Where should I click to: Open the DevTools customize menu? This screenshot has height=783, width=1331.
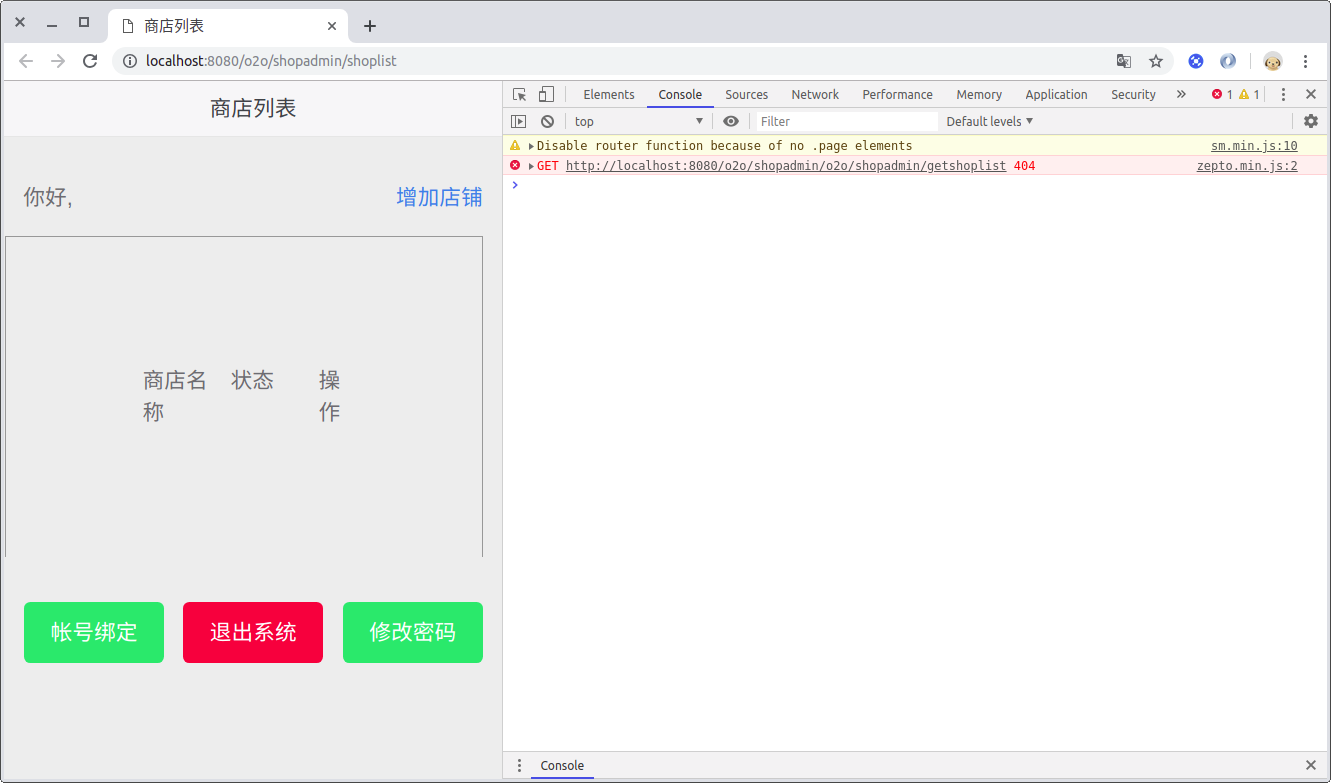click(x=1283, y=93)
